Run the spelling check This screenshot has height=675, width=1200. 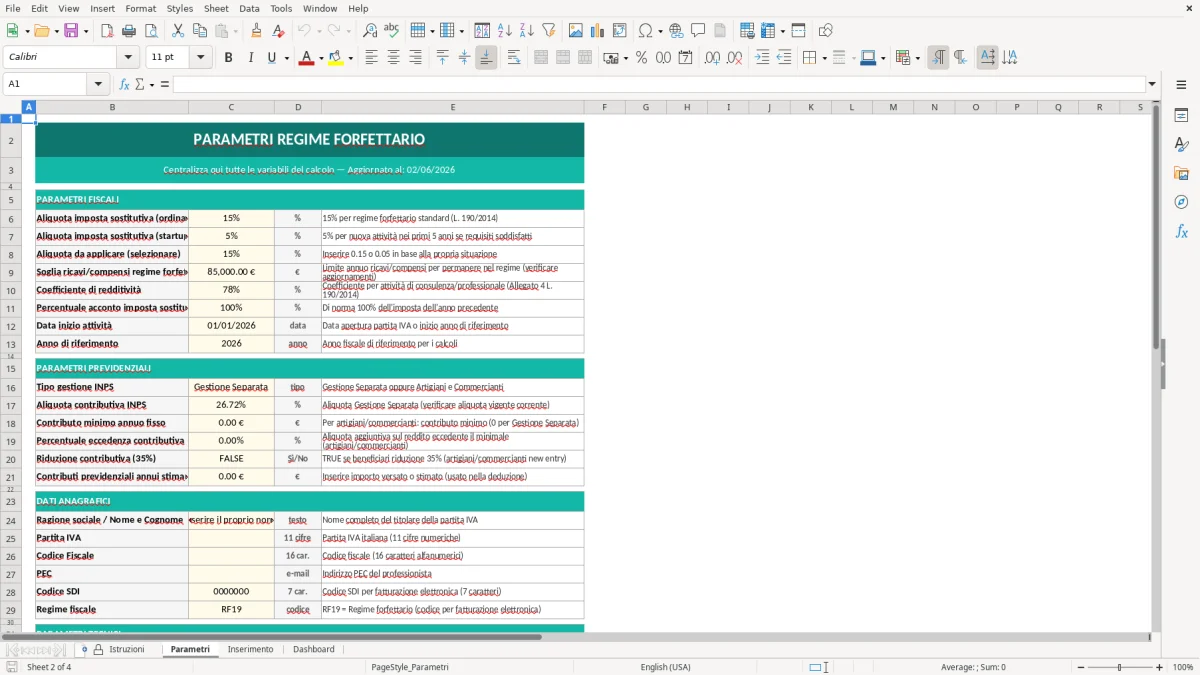point(391,31)
